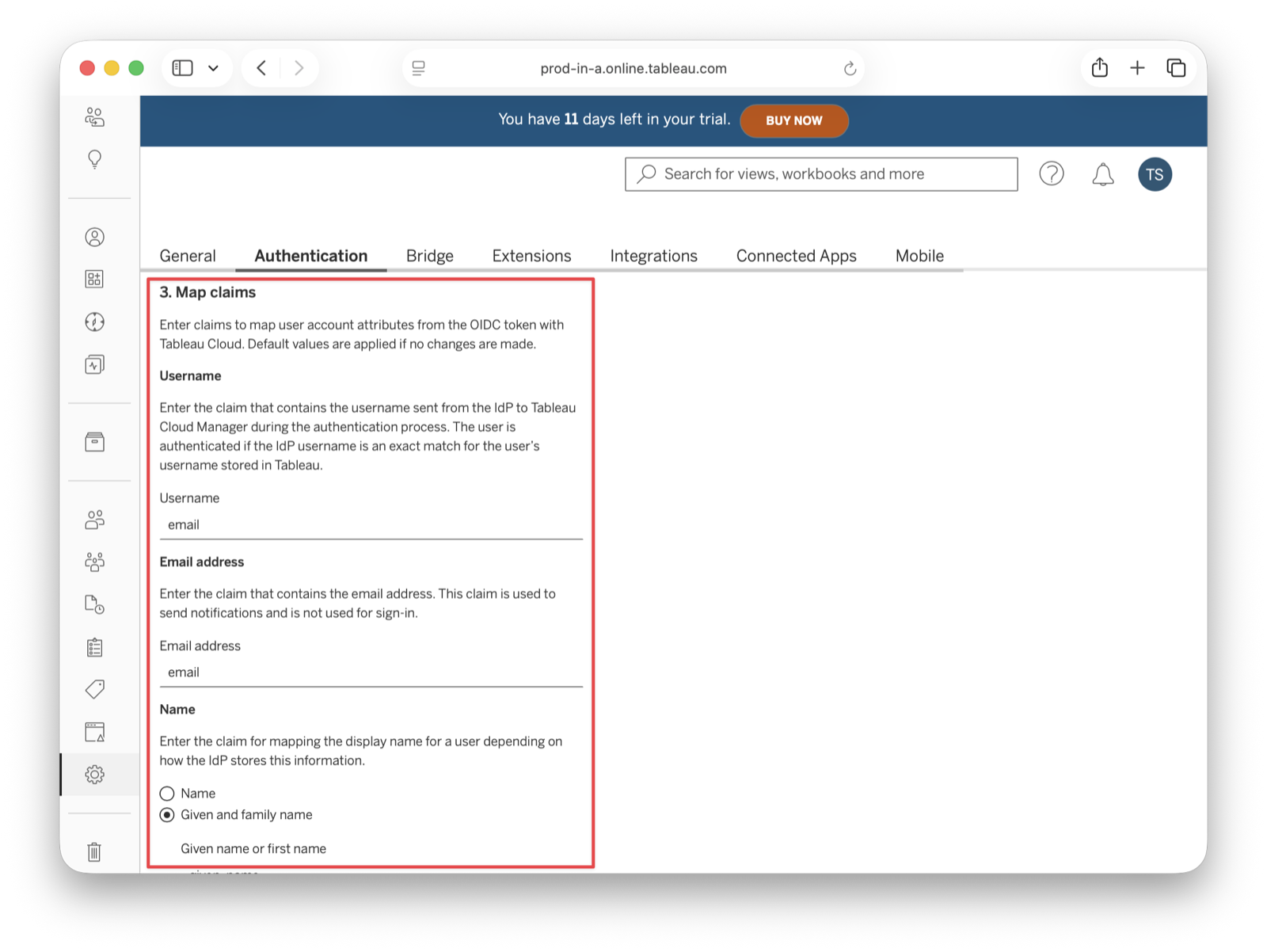Open the TS account avatar menu
Screen dimensions: 1267x952
[x=1155, y=174]
